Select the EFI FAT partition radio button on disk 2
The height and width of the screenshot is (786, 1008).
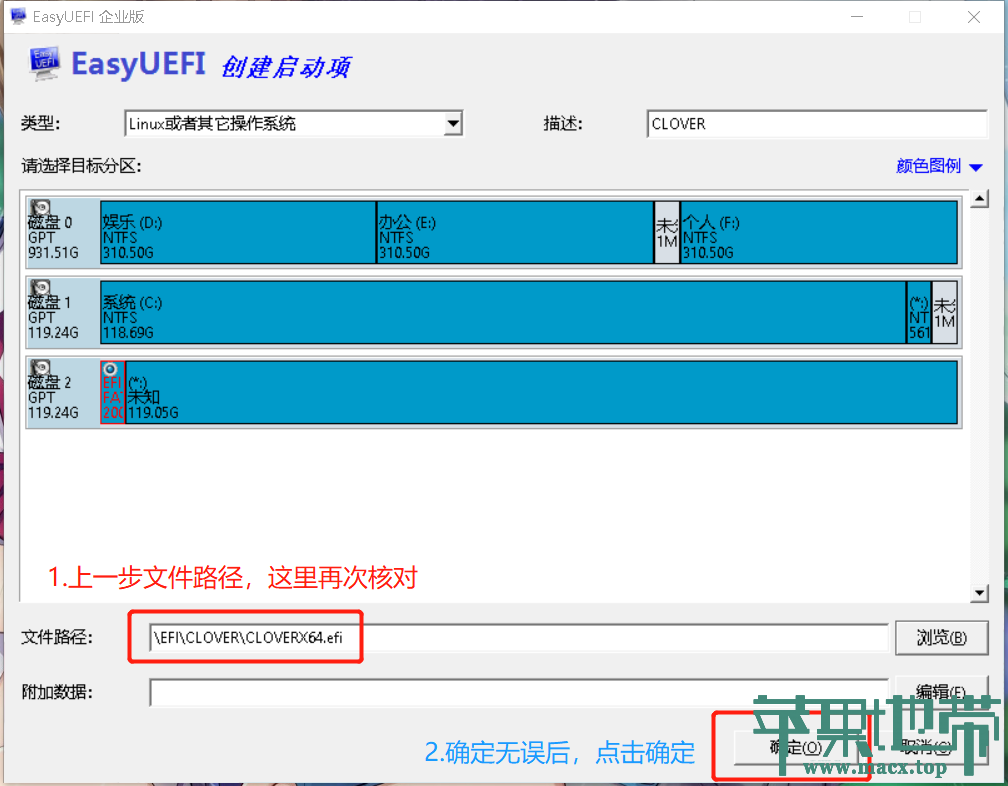click(111, 369)
